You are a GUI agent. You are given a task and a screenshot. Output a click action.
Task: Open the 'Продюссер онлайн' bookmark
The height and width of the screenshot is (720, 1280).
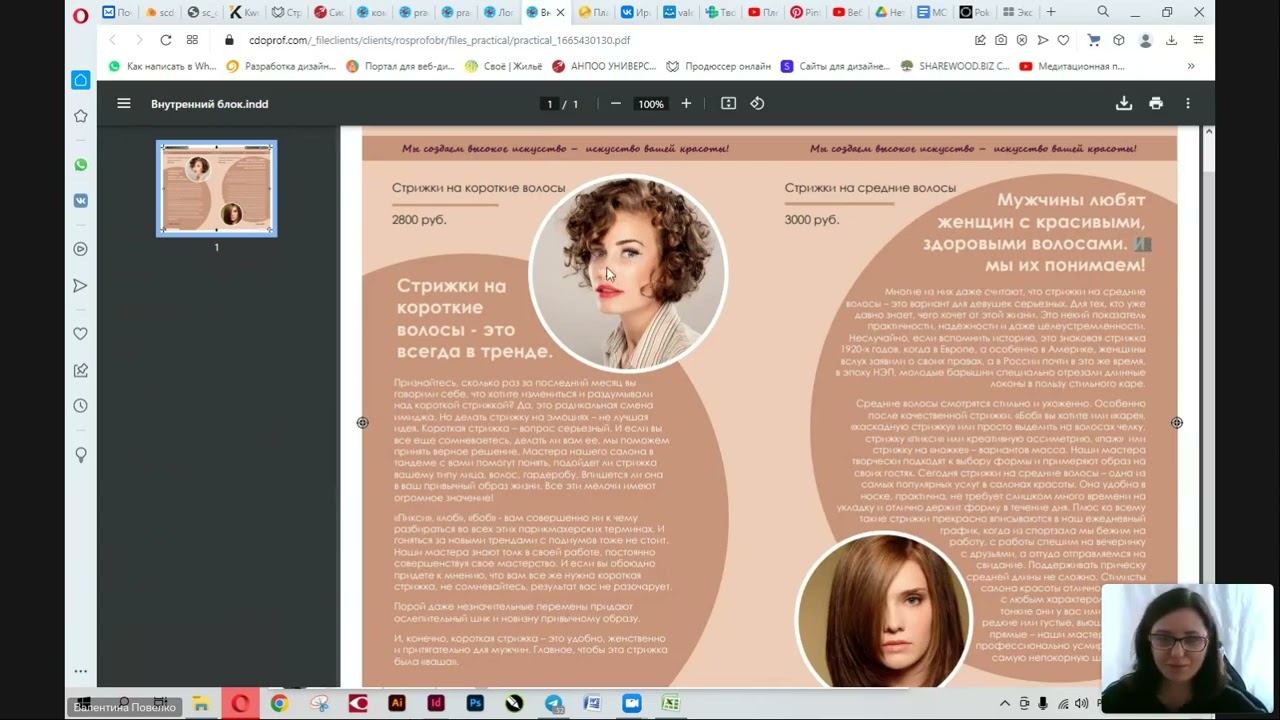(718, 66)
